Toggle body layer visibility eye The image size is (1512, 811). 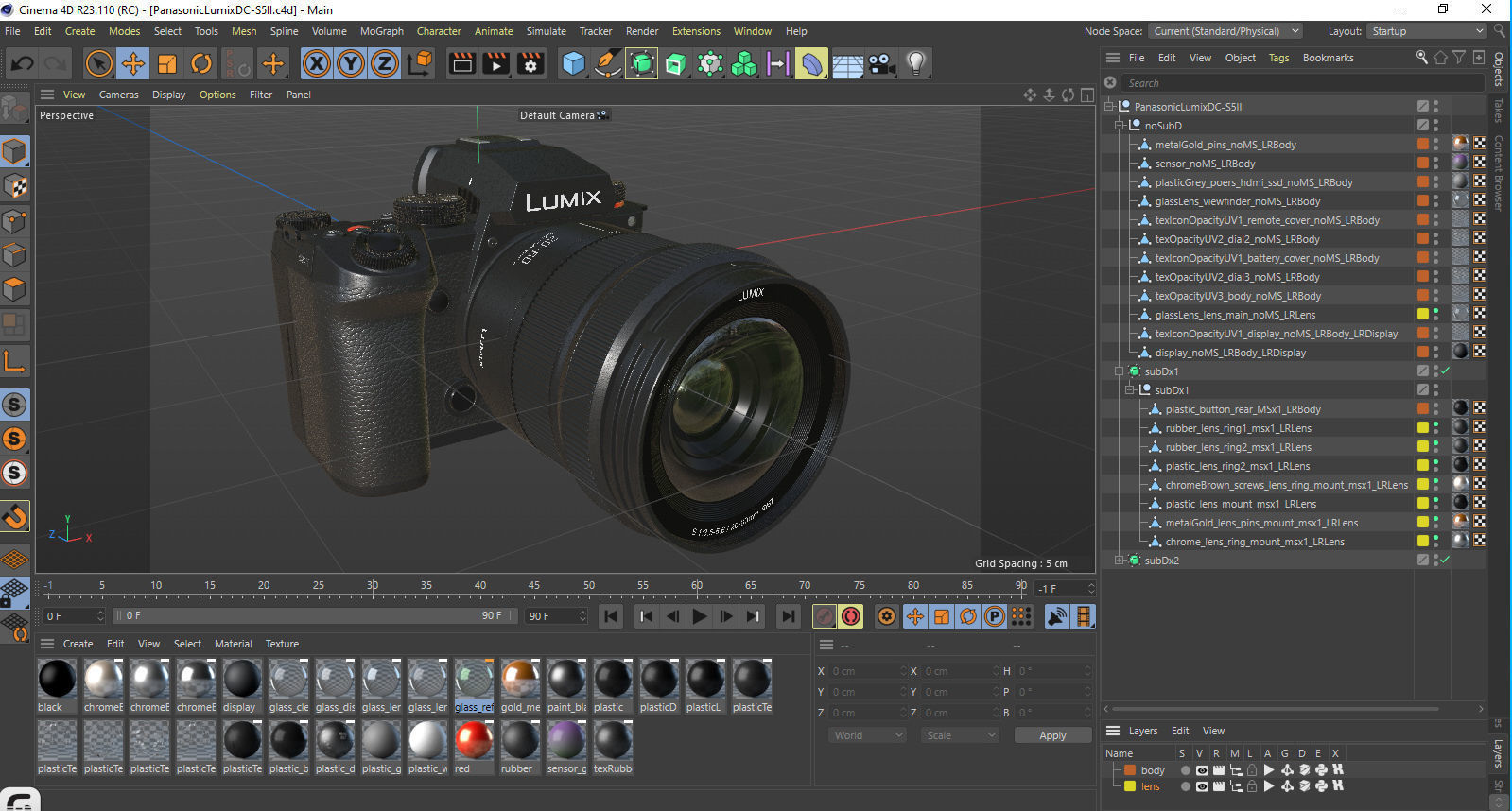[1202, 770]
